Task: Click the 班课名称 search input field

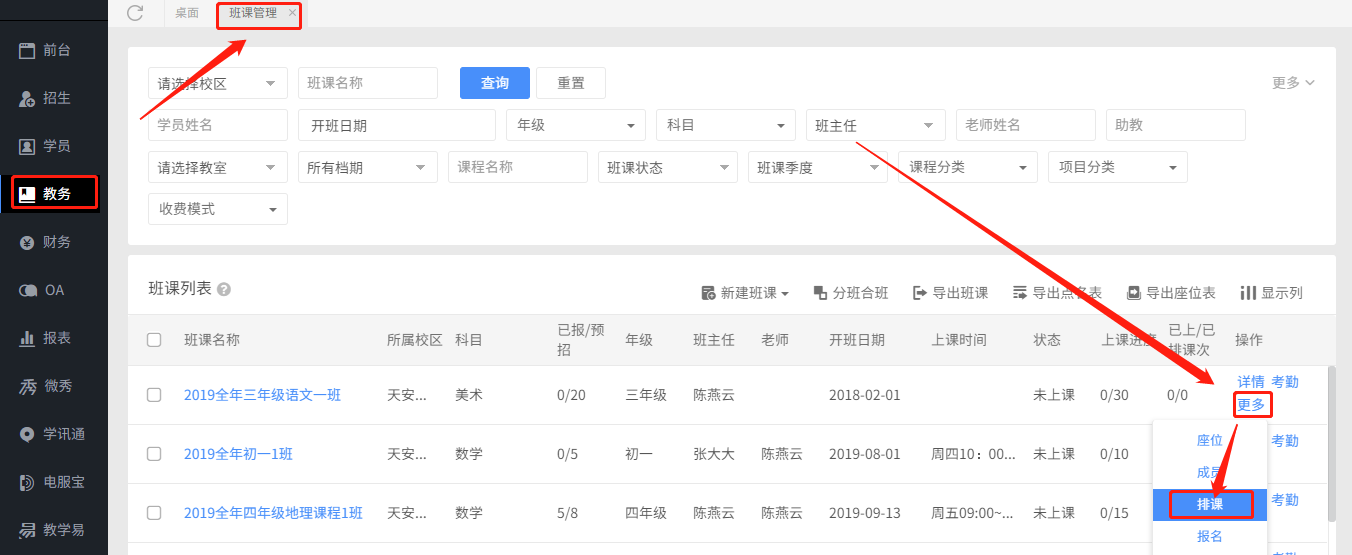Action: [x=367, y=83]
